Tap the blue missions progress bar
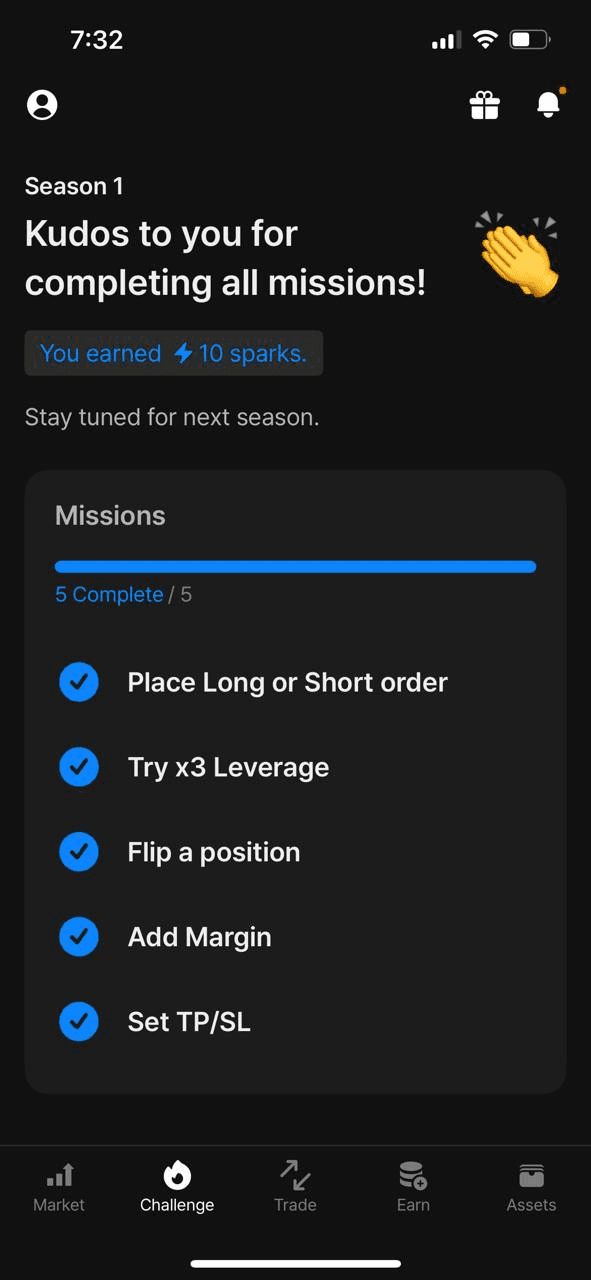Screen dimensions: 591x1280 (x=295, y=567)
